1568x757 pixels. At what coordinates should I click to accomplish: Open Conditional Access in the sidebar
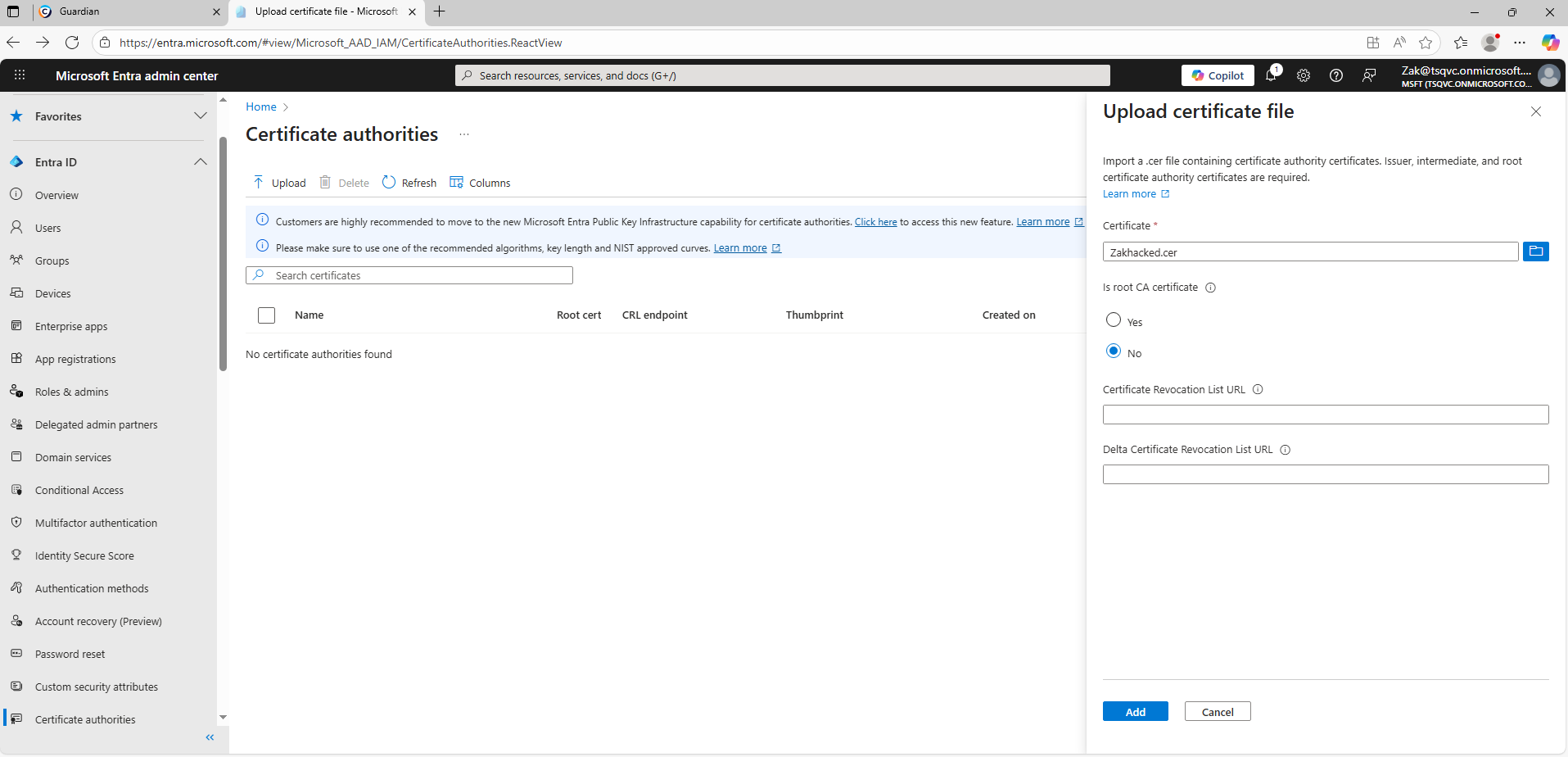79,490
